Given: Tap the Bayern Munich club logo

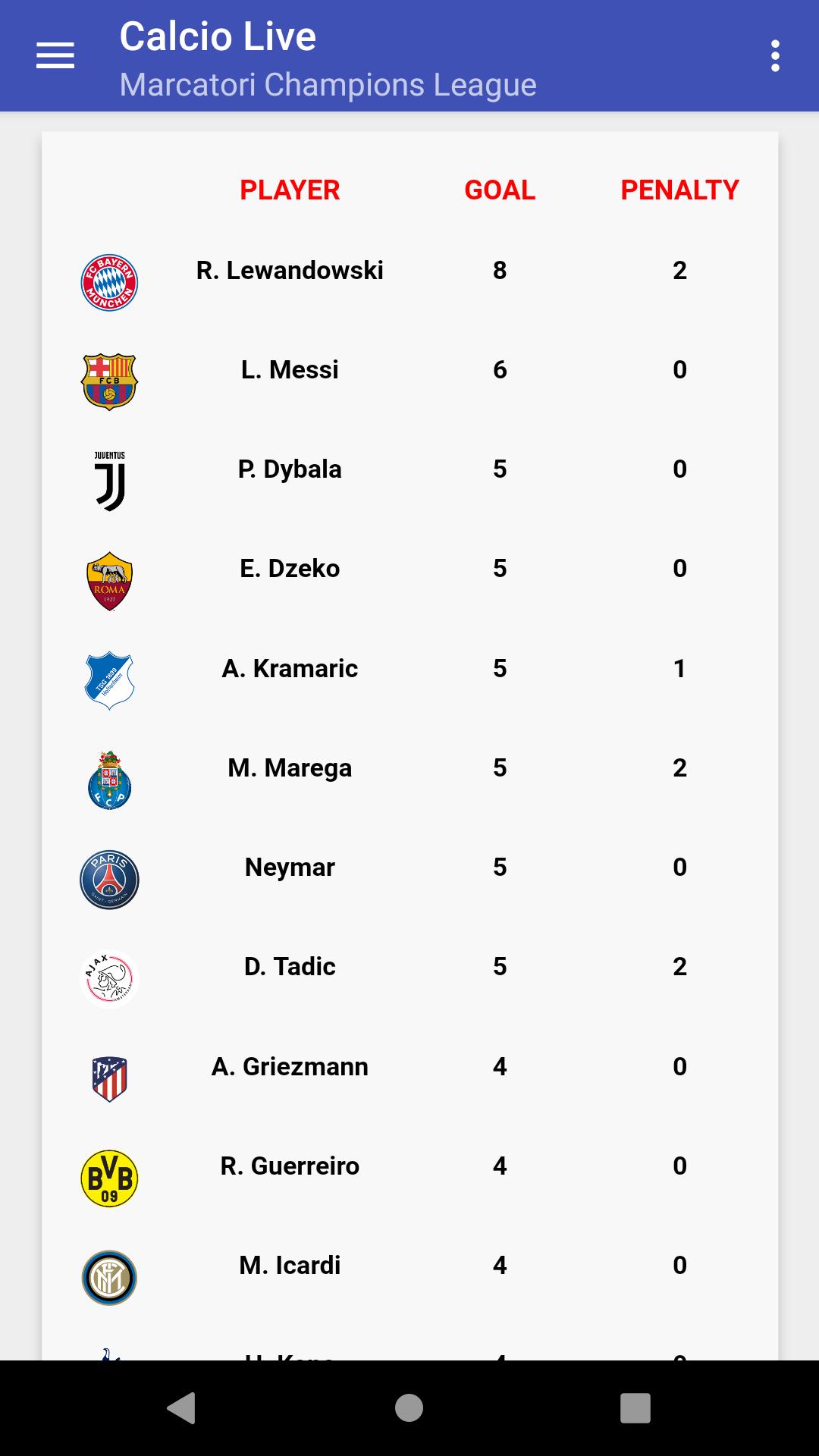Looking at the screenshot, I should (x=109, y=282).
